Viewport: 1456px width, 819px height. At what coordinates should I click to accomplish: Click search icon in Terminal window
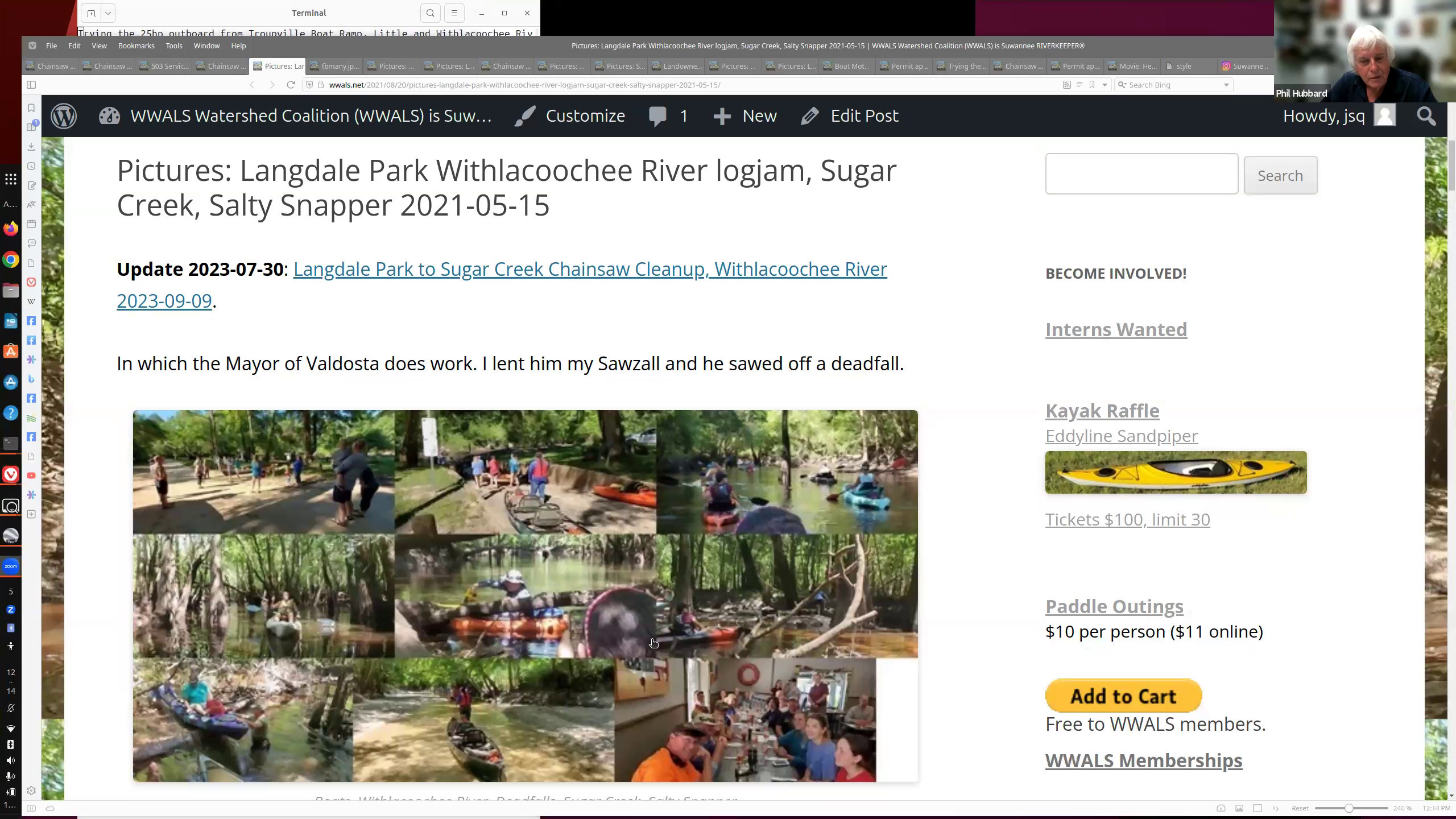431,13
